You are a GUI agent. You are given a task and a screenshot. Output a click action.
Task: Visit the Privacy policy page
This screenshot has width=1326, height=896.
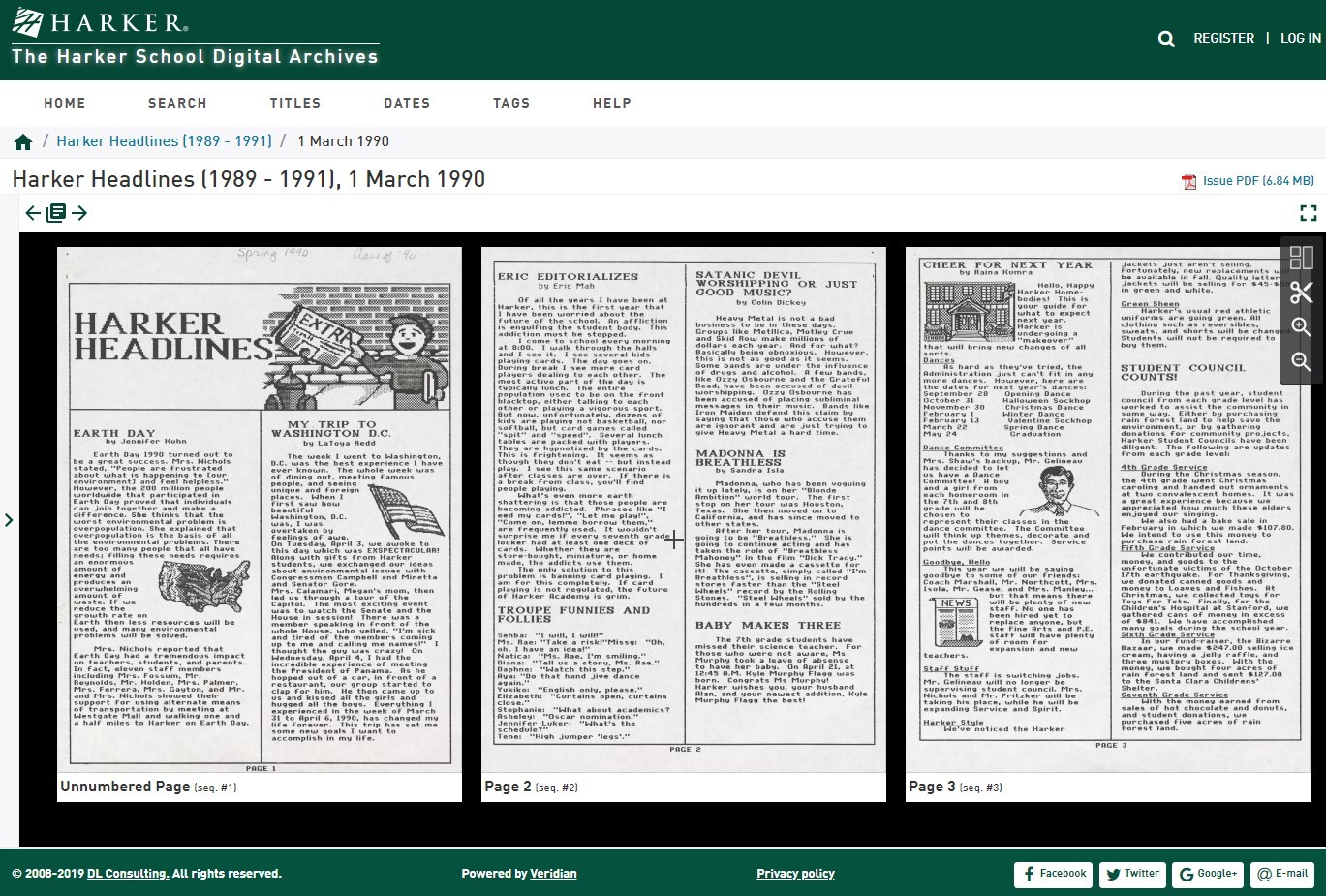pyautogui.click(x=795, y=873)
